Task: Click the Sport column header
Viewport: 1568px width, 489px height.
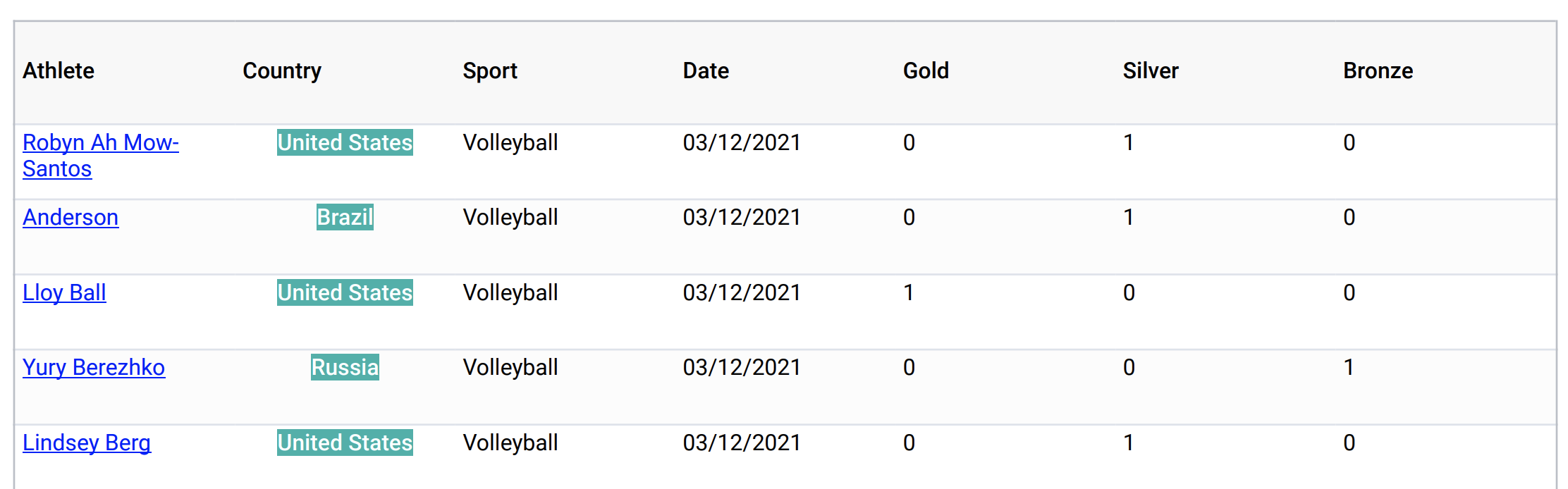Action: click(x=490, y=70)
